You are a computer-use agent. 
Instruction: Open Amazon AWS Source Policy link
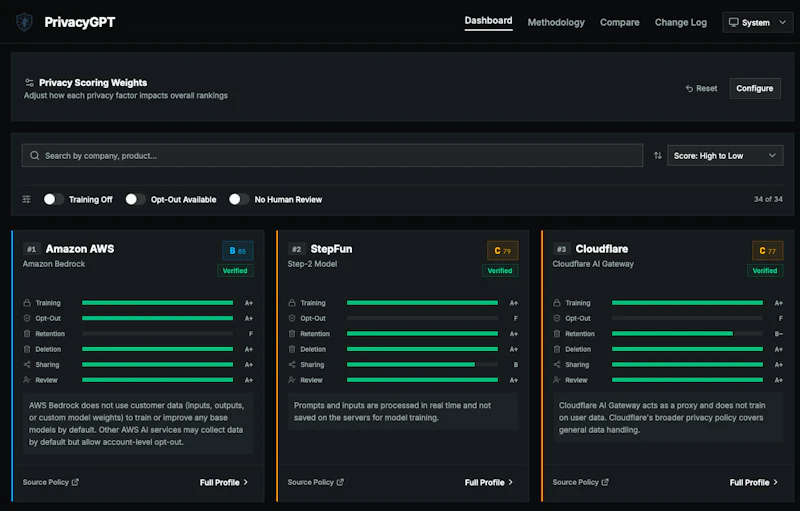(x=51, y=482)
